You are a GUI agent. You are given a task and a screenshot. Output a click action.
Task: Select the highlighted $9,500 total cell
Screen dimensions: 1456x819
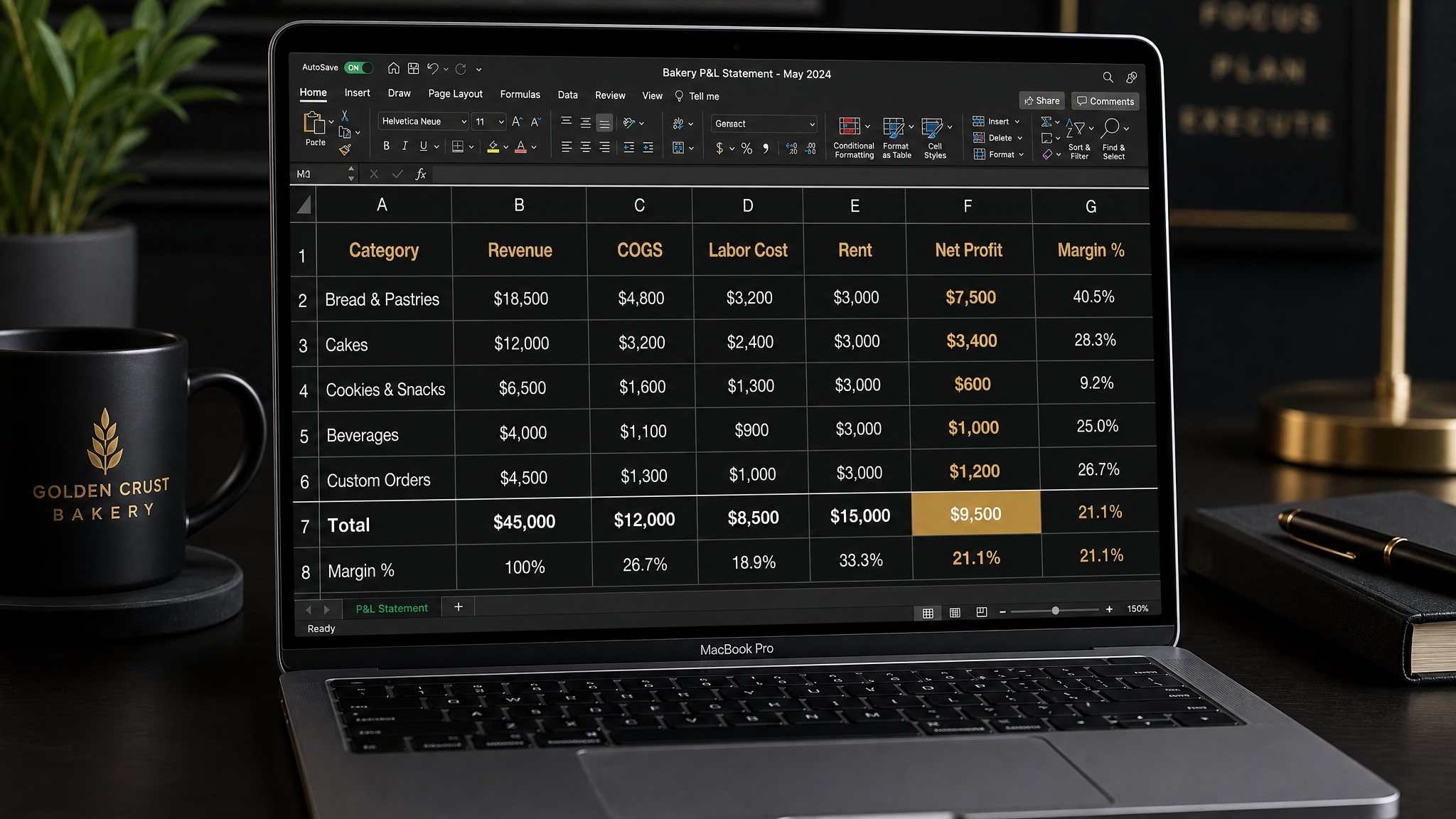[975, 513]
